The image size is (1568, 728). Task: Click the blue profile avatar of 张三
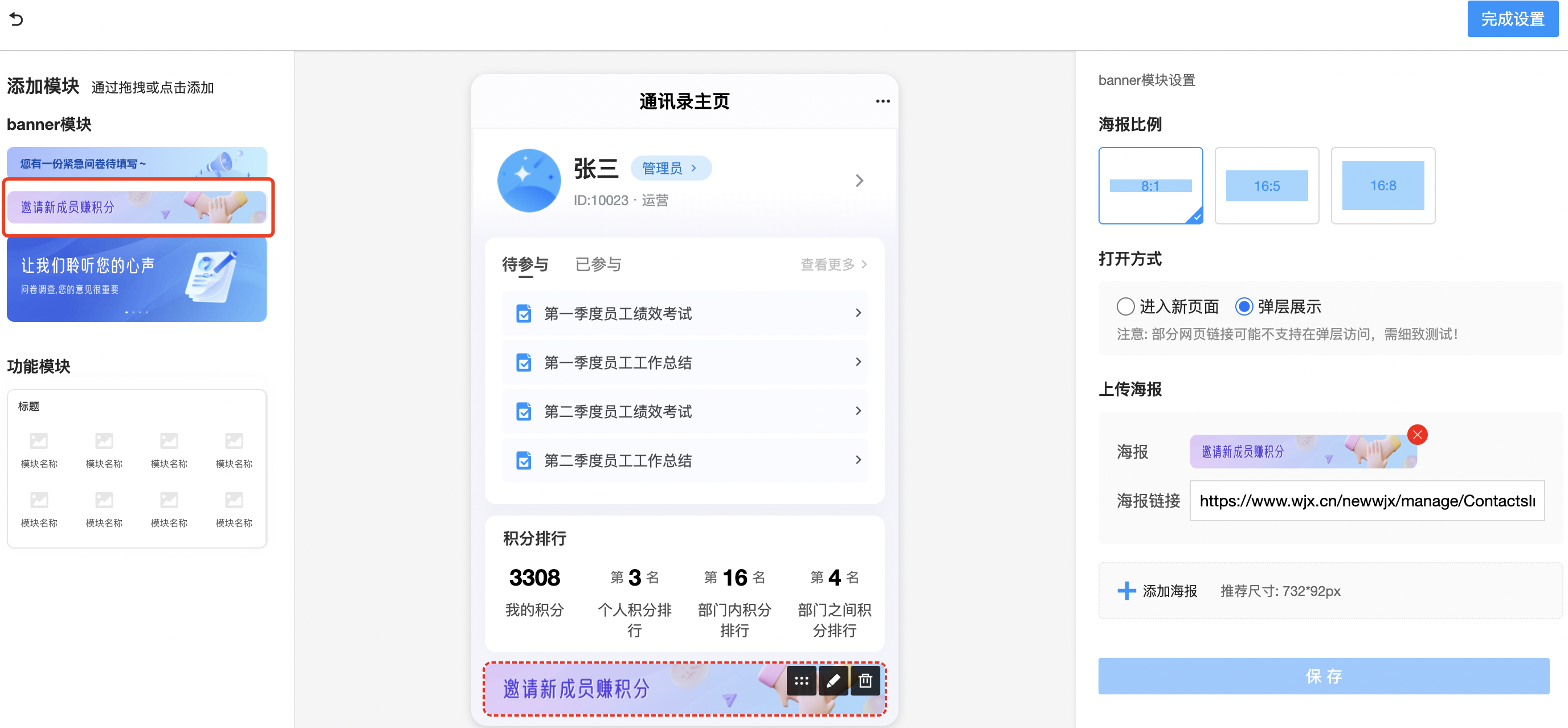(528, 180)
